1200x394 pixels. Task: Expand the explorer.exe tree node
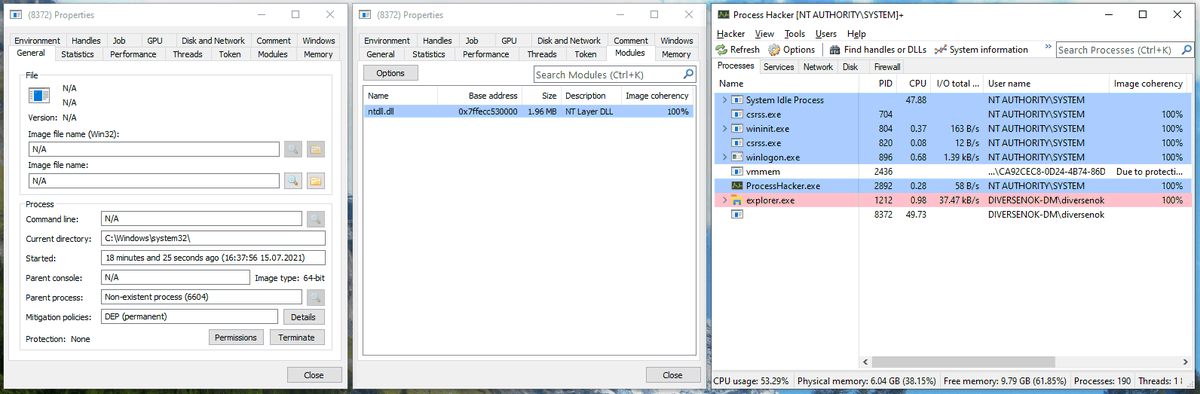coord(724,201)
